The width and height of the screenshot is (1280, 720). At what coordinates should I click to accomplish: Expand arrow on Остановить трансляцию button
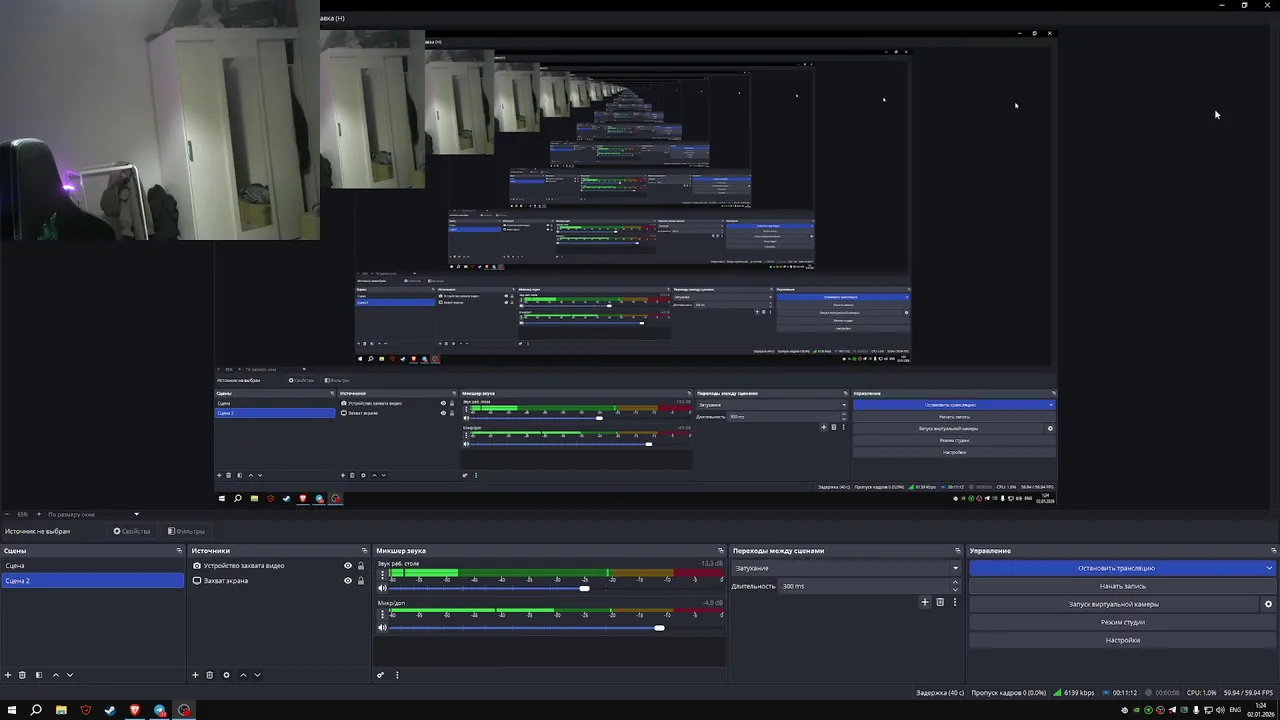pyautogui.click(x=1269, y=568)
